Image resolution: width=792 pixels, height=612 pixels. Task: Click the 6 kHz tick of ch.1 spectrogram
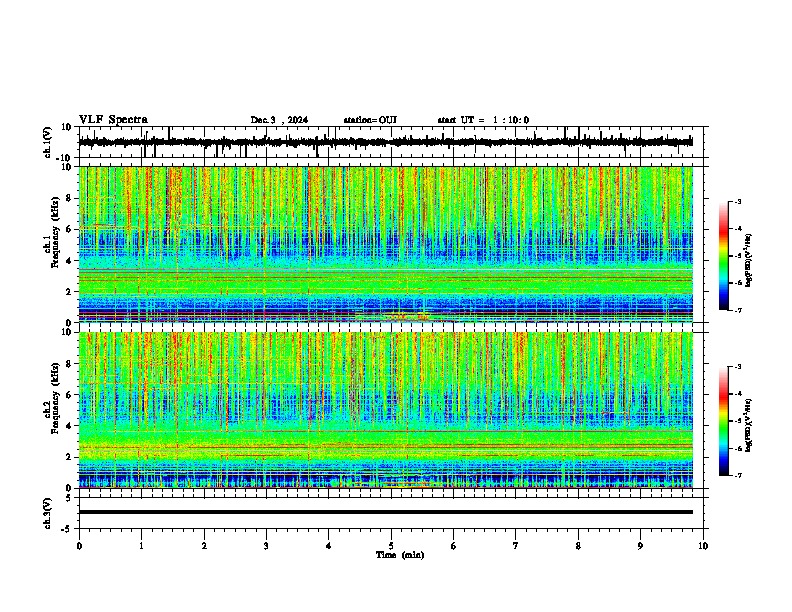click(70, 229)
